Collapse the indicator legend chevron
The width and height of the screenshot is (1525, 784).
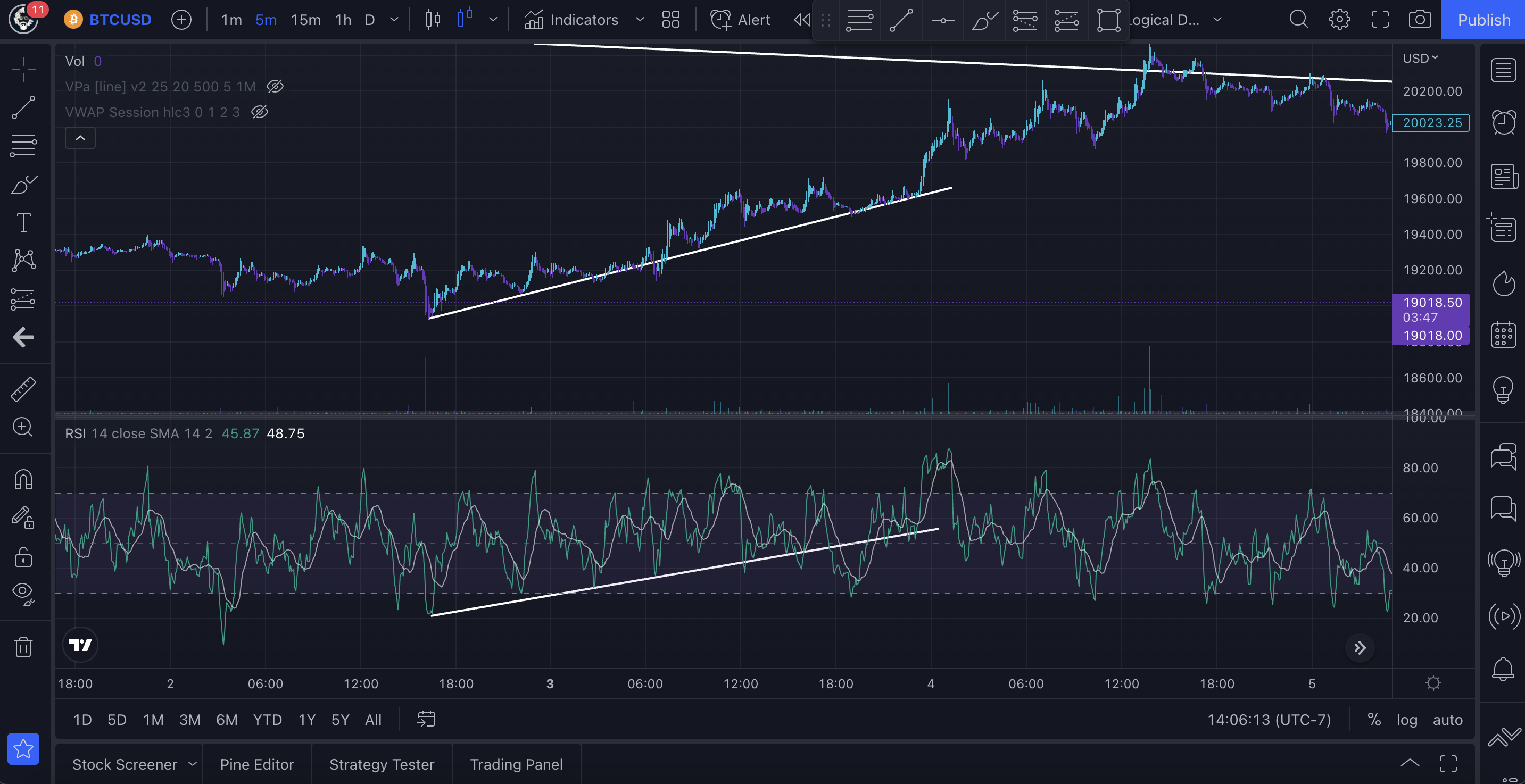(80, 138)
